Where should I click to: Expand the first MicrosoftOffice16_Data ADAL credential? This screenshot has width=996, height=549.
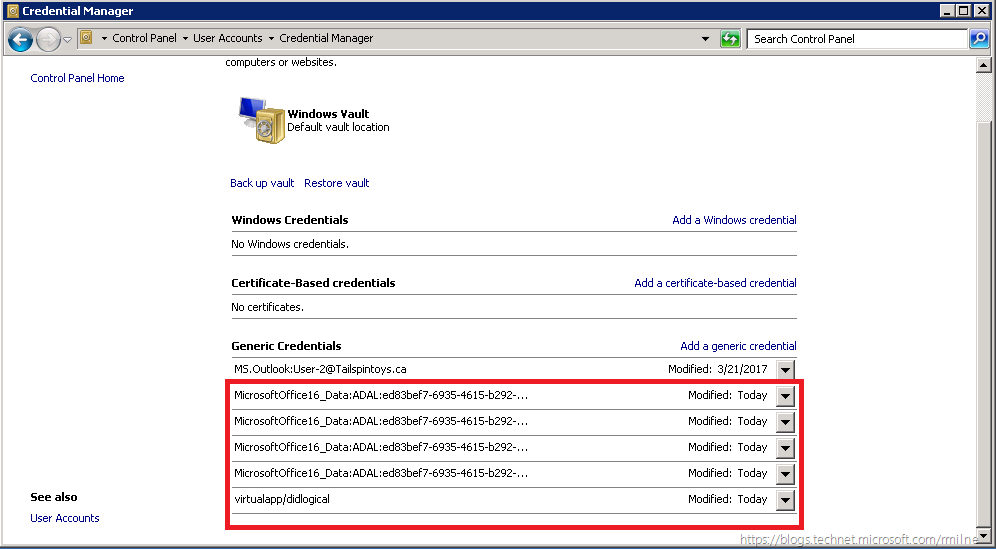(785, 396)
